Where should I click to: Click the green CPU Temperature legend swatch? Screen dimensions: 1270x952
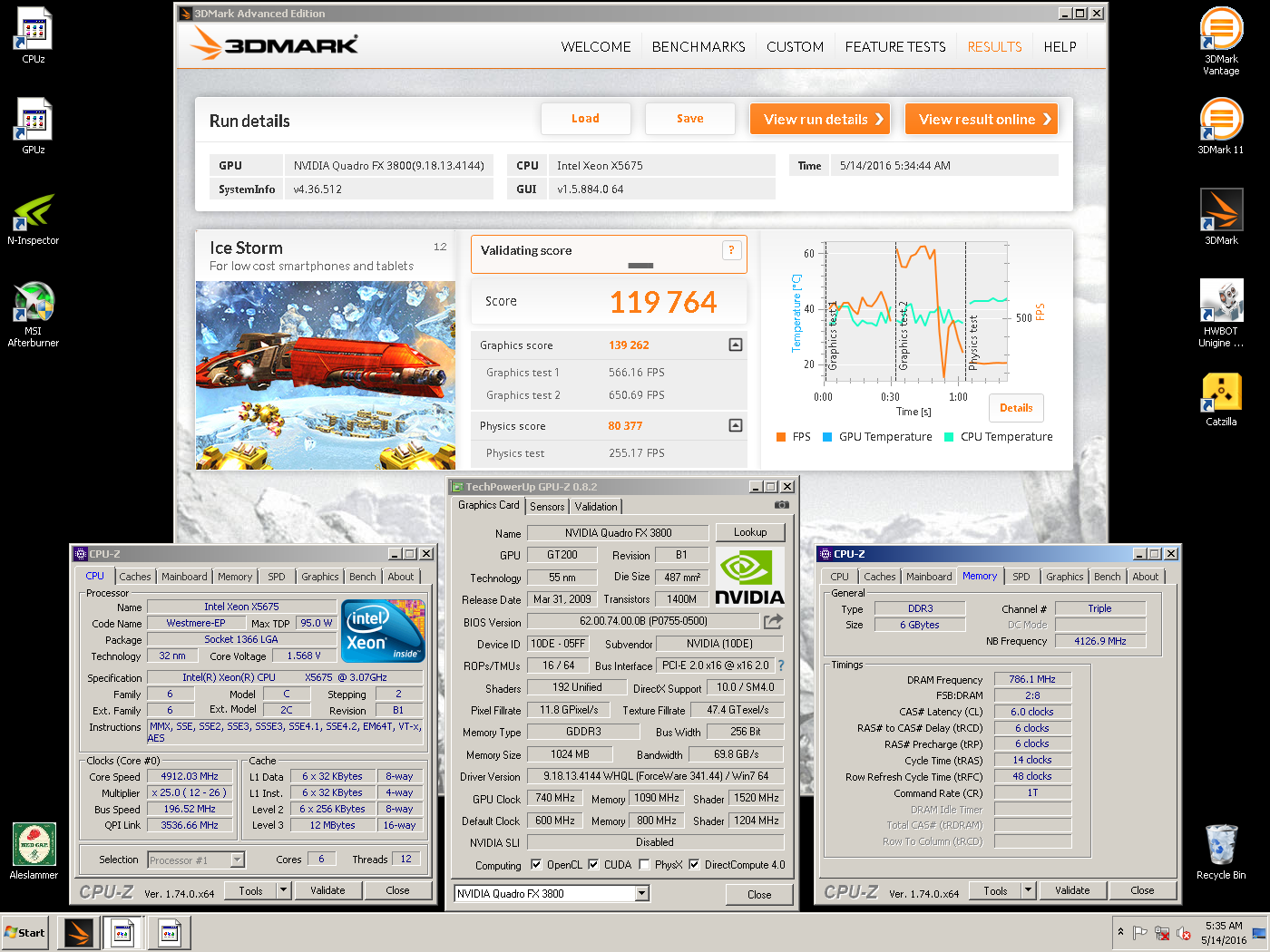pos(949,437)
